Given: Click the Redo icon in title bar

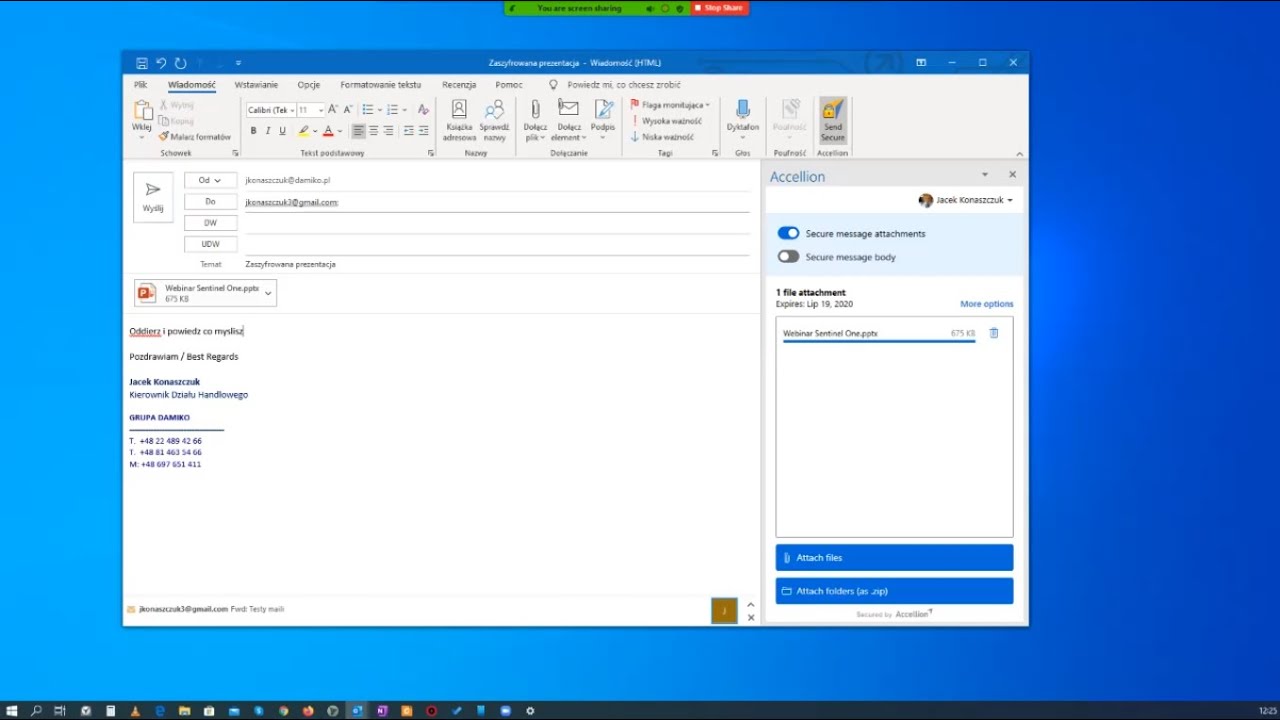Looking at the screenshot, I should click(x=180, y=63).
